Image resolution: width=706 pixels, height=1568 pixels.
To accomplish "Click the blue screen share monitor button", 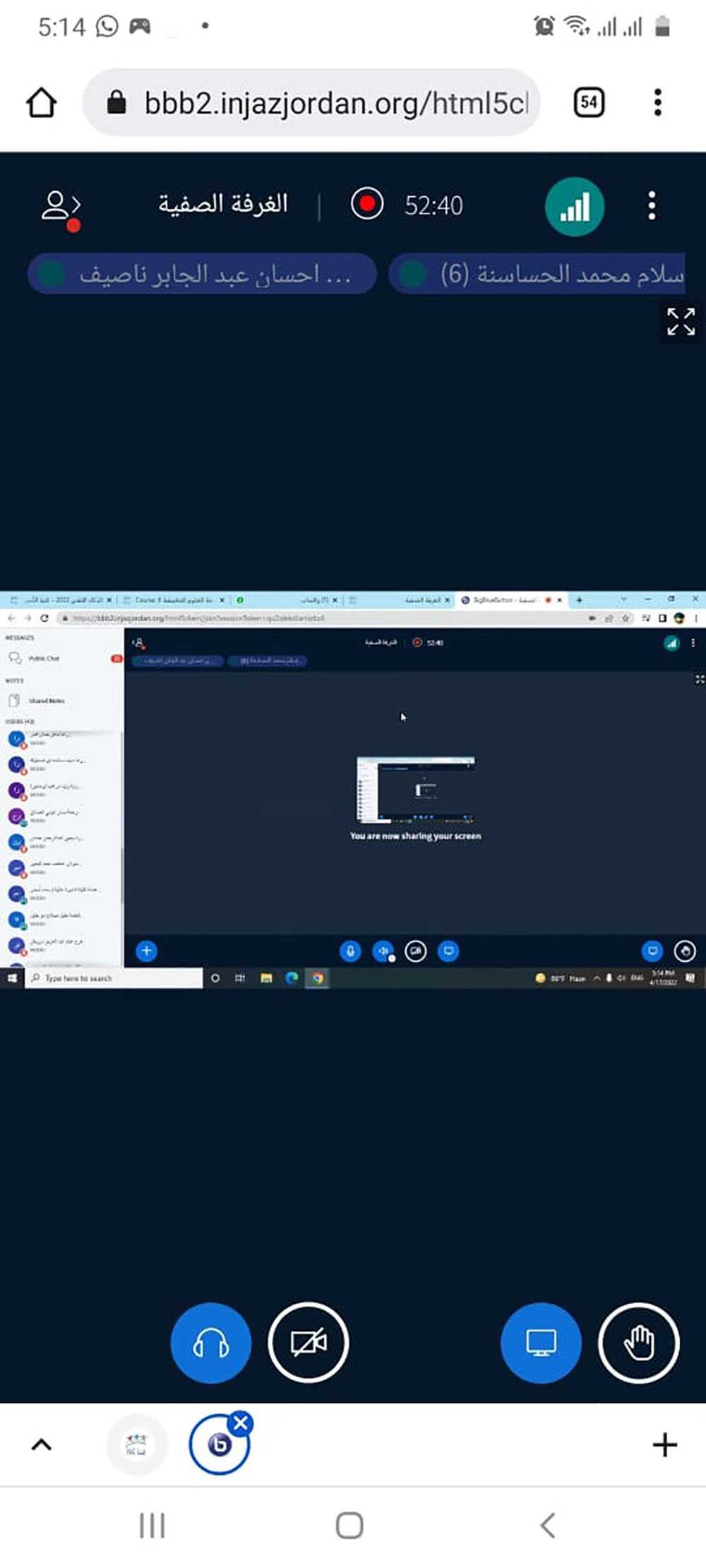I will (541, 1343).
